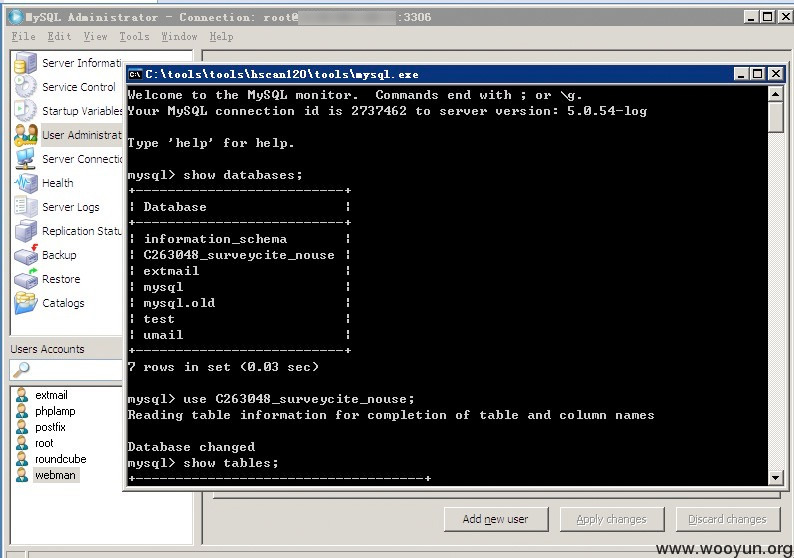Click the Apply changes button
Image resolution: width=794 pixels, height=558 pixels.
(612, 519)
